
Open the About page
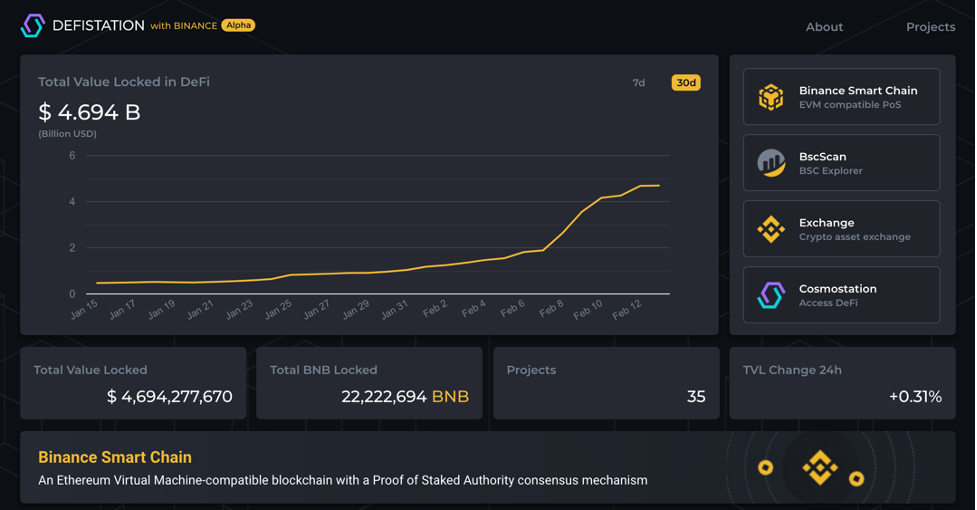[824, 27]
